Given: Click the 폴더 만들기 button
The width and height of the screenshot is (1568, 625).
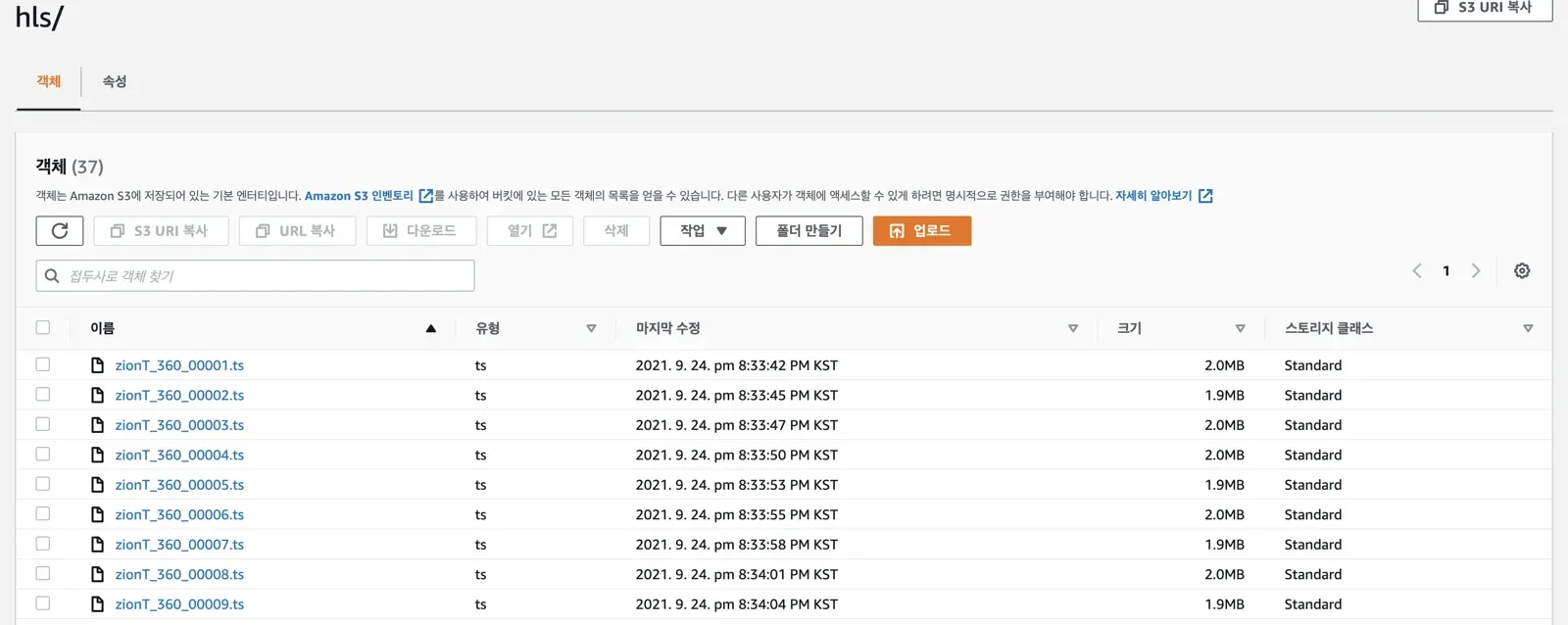Looking at the screenshot, I should point(809,231).
